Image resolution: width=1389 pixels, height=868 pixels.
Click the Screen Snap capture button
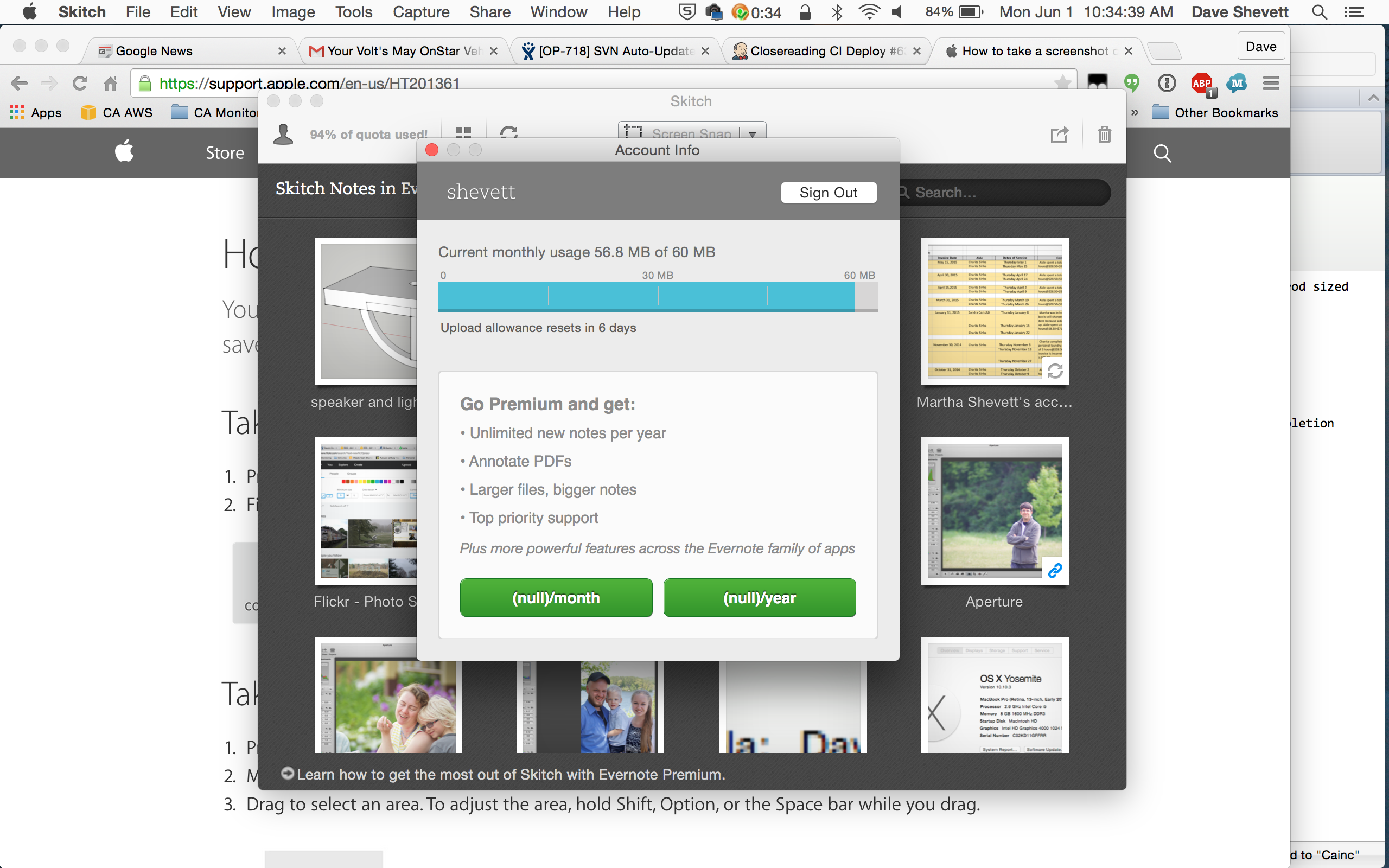(678, 132)
